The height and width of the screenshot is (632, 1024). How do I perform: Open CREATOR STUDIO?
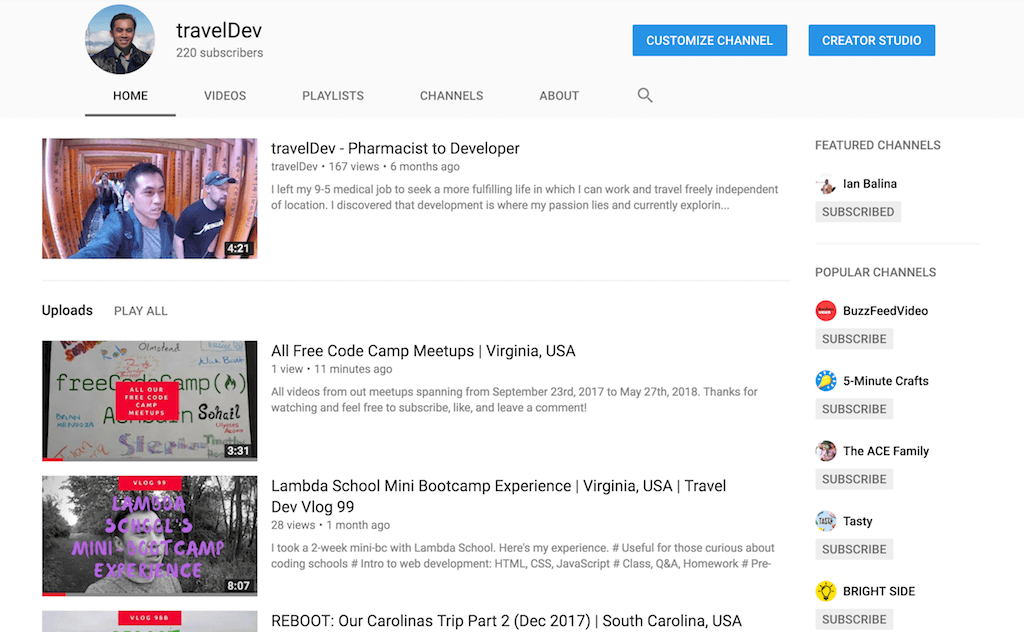pyautogui.click(x=871, y=40)
